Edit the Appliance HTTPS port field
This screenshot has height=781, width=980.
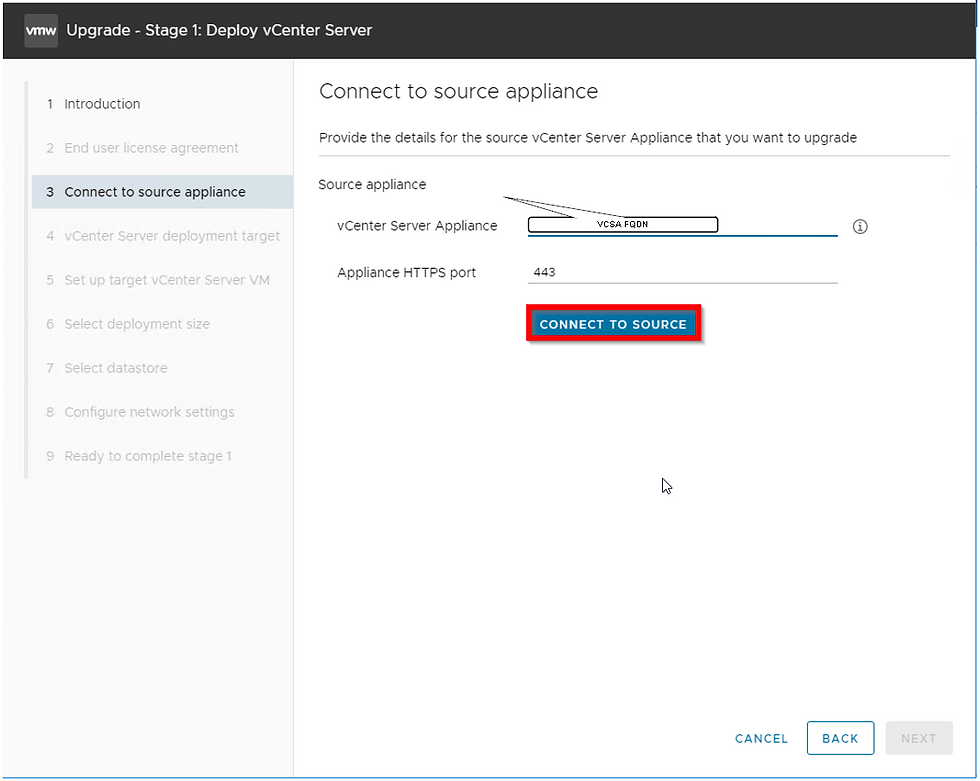[x=682, y=272]
